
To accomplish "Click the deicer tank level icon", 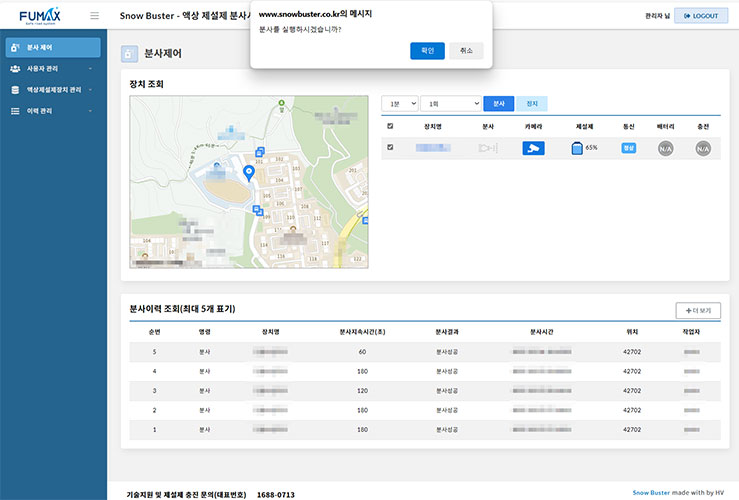I will pos(577,148).
